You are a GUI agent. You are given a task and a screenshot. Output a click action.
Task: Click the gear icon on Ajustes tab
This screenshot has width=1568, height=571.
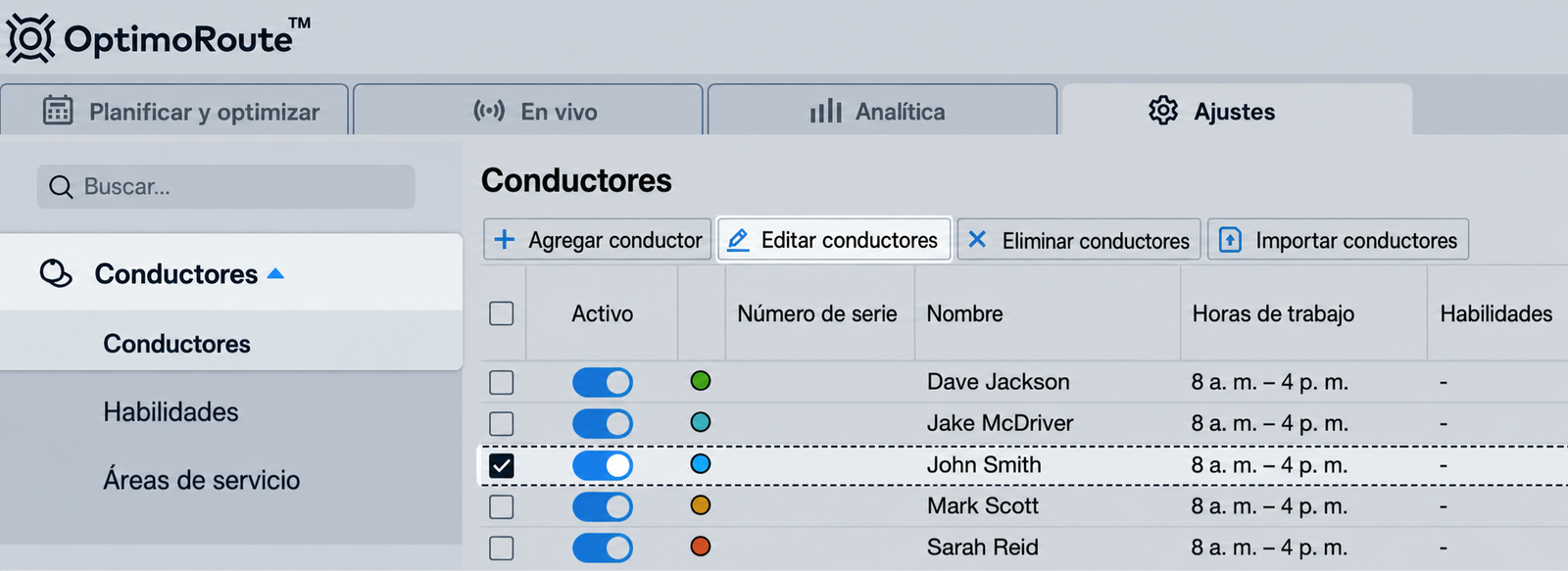click(1163, 110)
